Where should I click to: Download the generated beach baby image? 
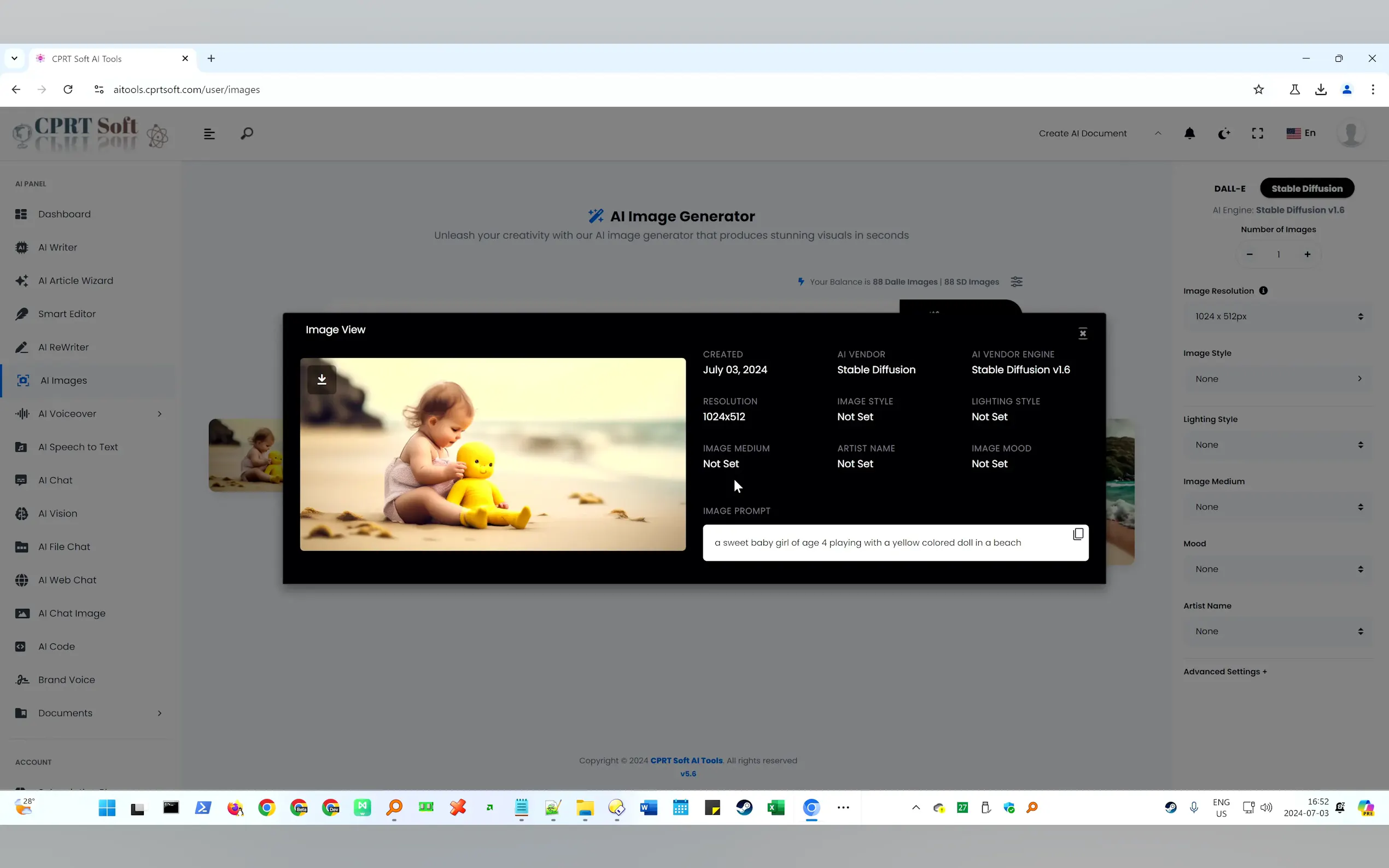(322, 379)
